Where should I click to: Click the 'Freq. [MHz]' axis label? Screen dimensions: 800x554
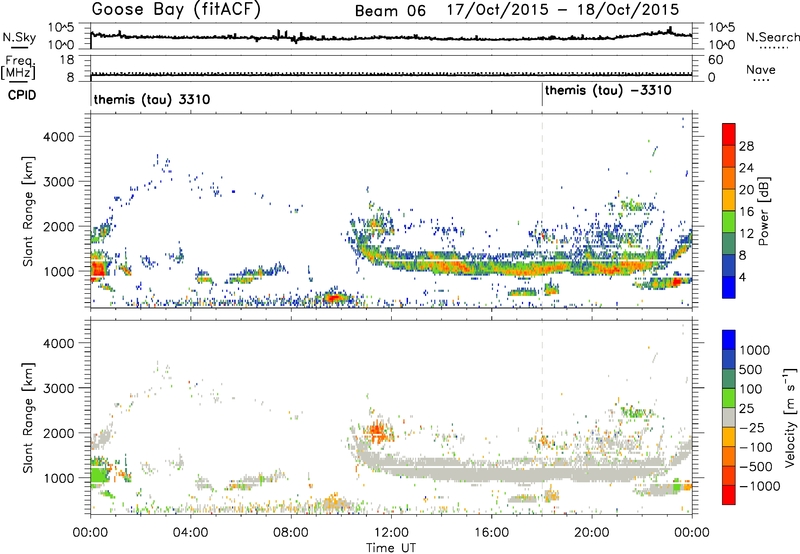click(18, 67)
